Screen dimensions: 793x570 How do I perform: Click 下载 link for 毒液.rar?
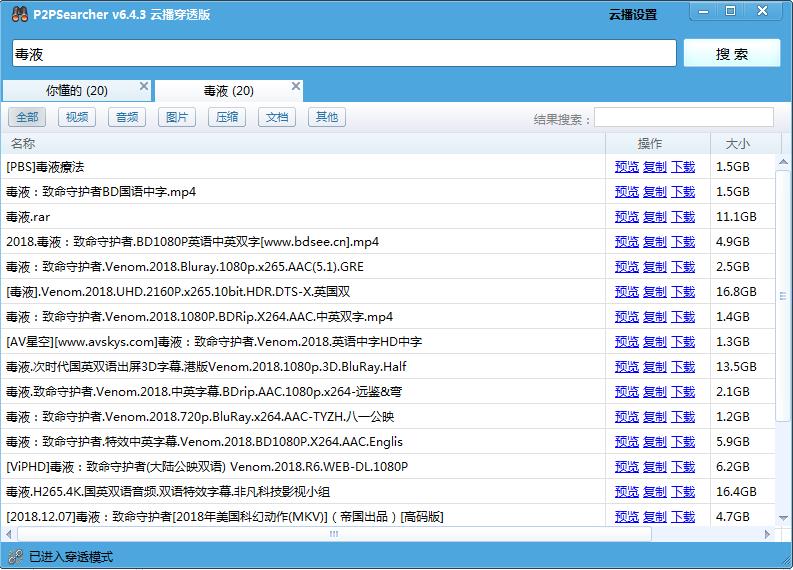pyautogui.click(x=683, y=217)
